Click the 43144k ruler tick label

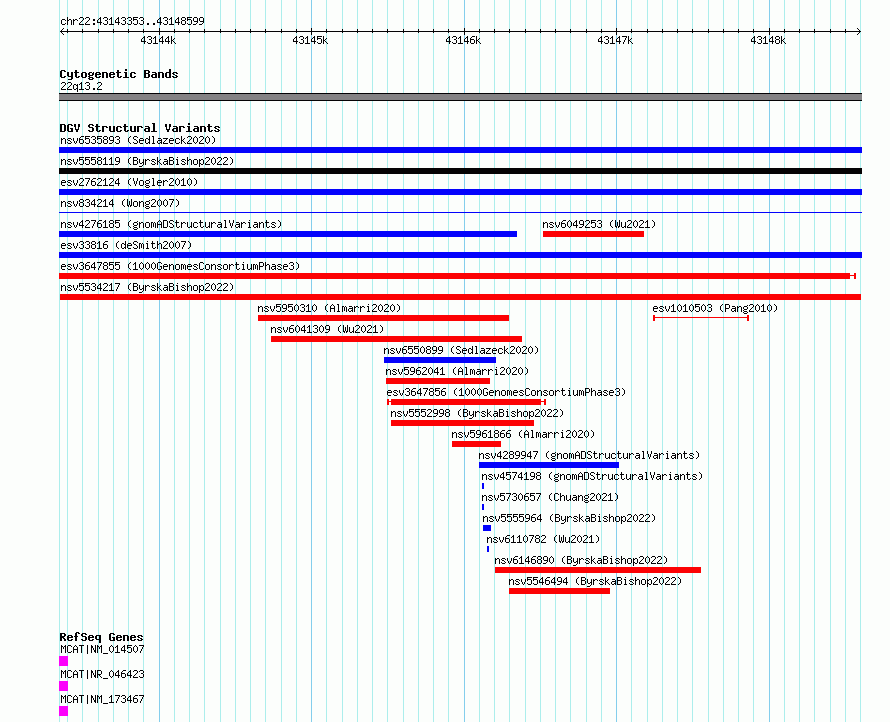[x=158, y=40]
